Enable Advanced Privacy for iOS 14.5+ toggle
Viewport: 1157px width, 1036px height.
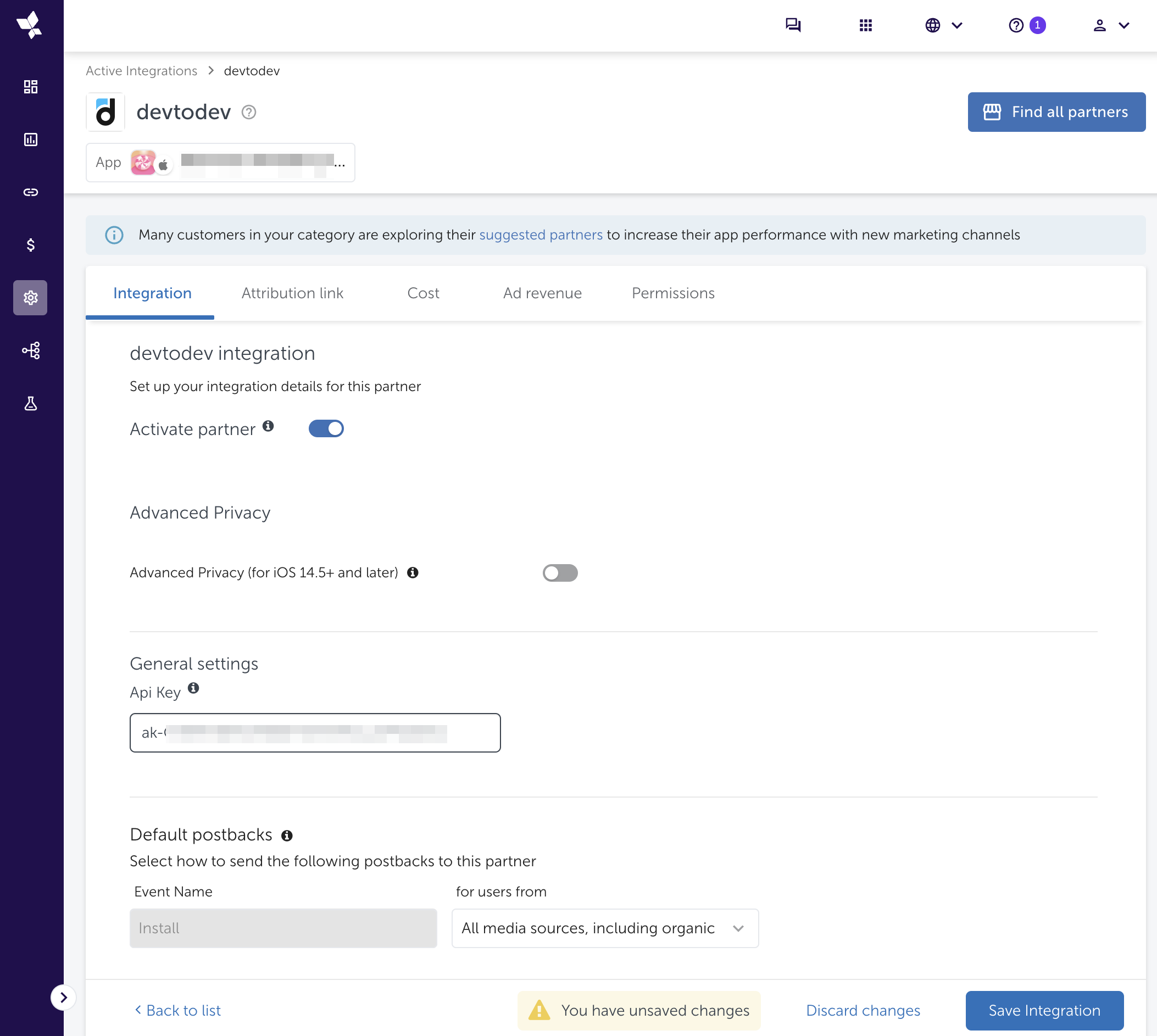click(560, 572)
